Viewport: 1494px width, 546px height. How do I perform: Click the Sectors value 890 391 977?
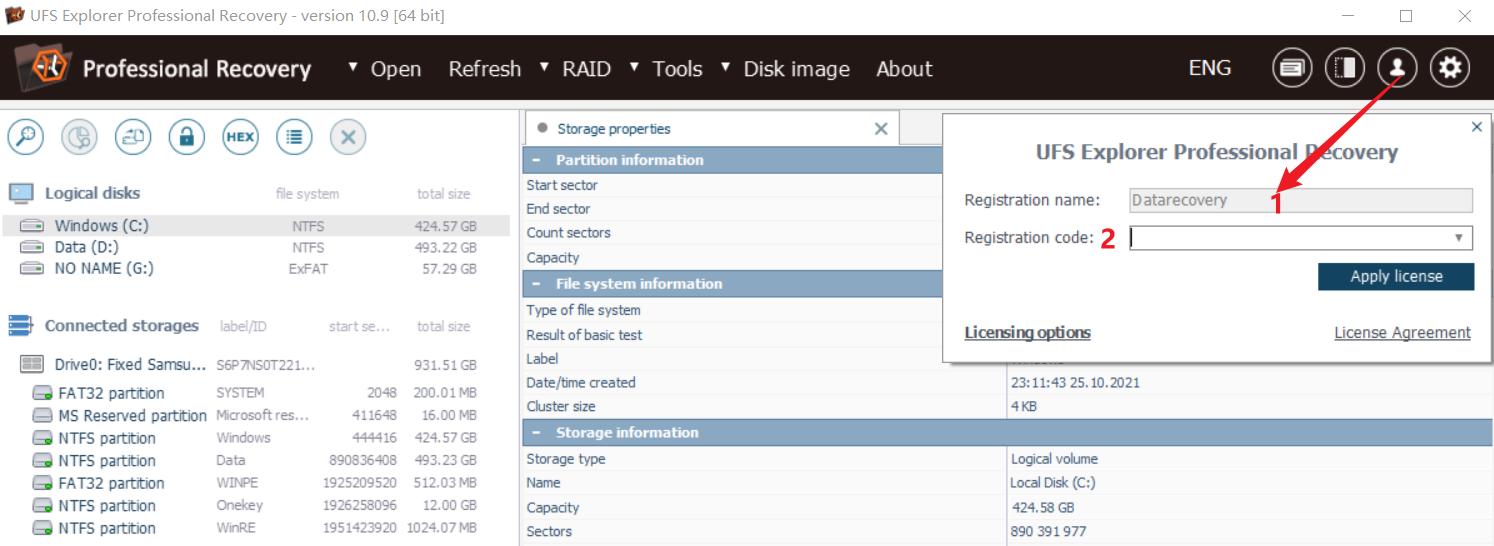(1049, 531)
